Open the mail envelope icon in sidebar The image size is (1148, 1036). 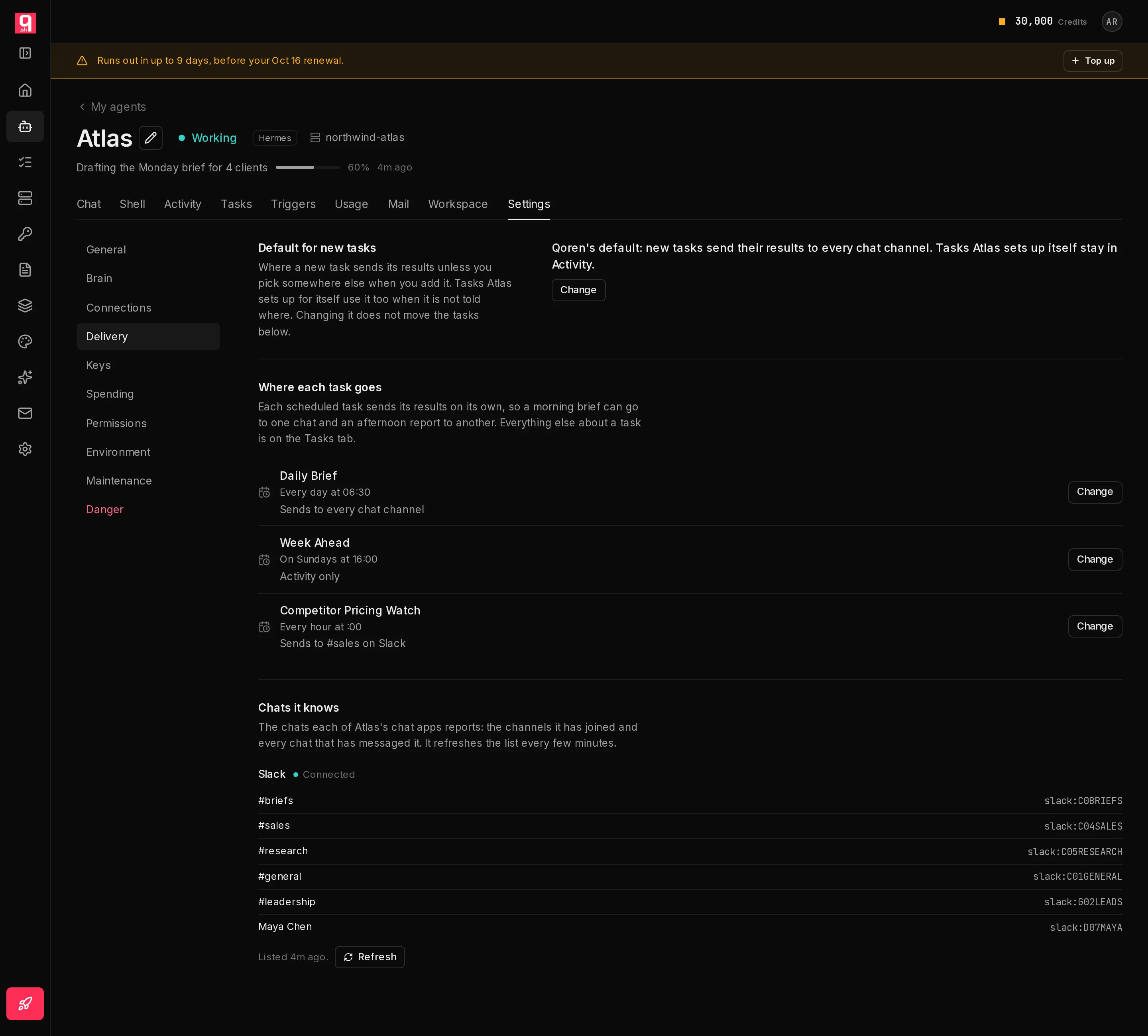click(x=25, y=413)
